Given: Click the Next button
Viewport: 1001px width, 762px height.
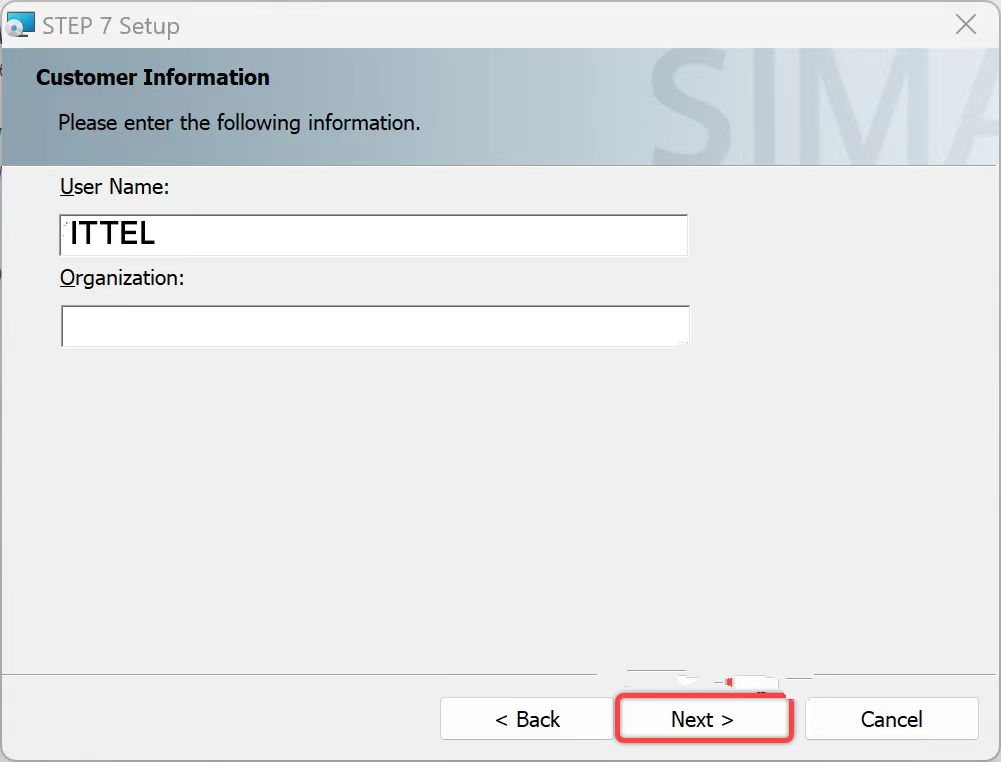Looking at the screenshot, I should [x=703, y=719].
